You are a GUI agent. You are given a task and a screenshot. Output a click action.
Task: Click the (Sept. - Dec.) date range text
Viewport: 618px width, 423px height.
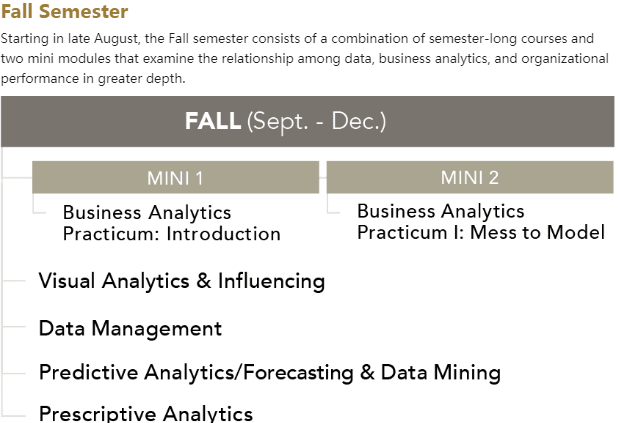[316, 121]
